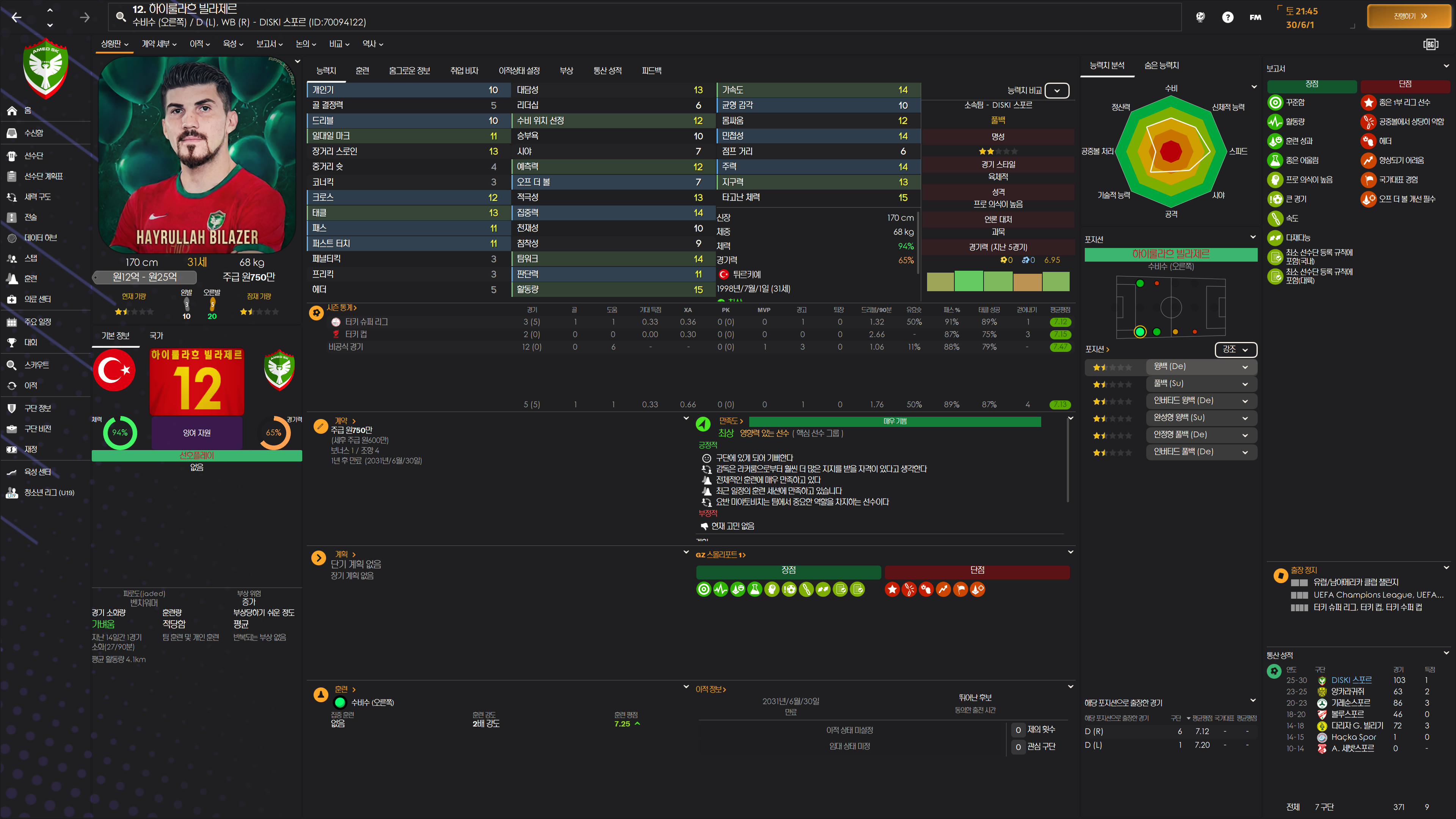Select the 국가 info toggle tab

point(157,336)
